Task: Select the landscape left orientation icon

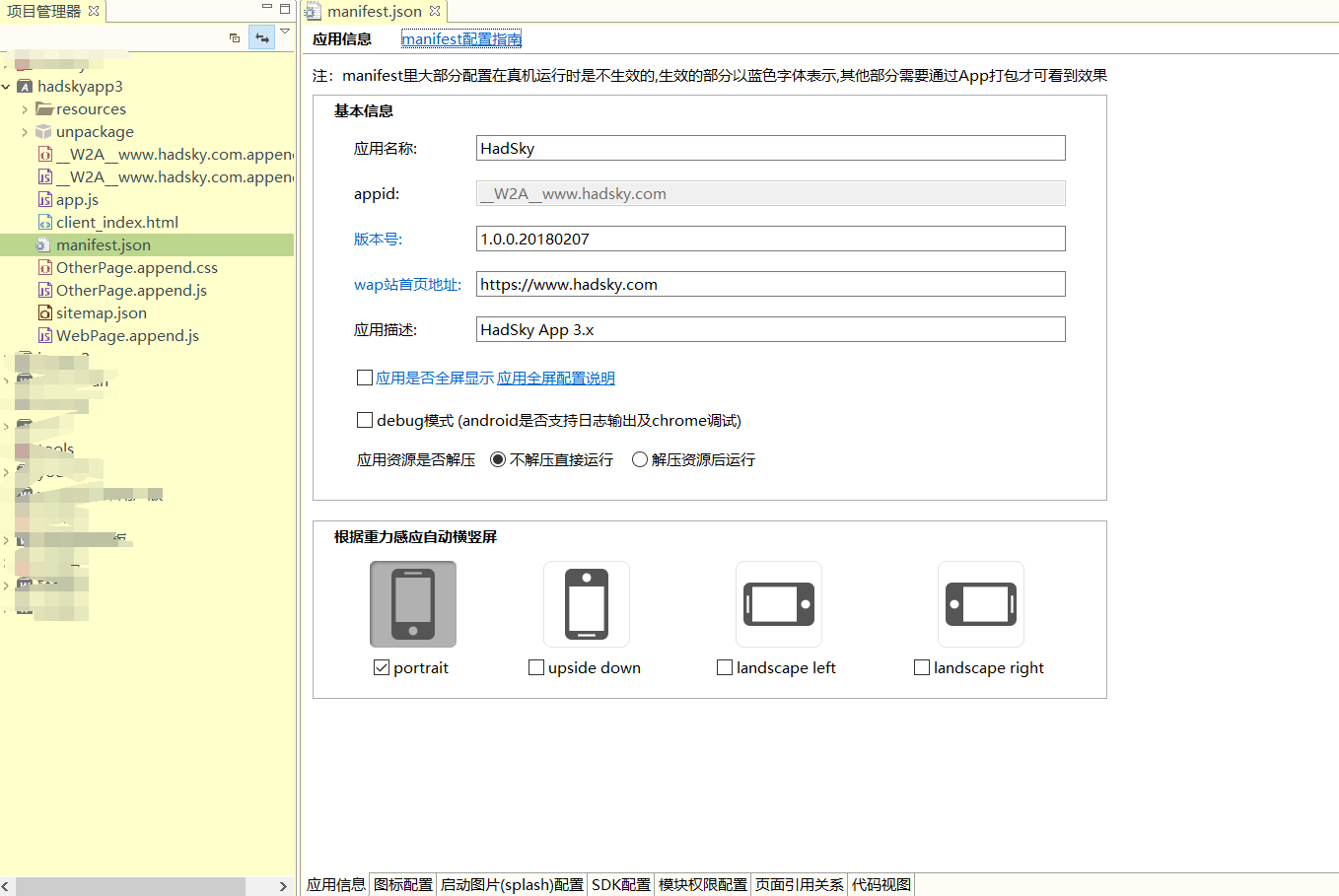Action: pos(779,604)
